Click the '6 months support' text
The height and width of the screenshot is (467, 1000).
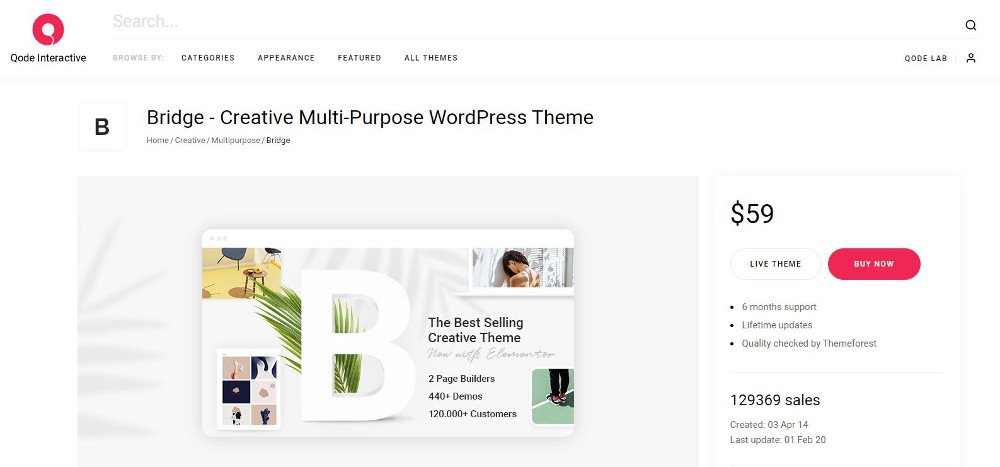779,307
